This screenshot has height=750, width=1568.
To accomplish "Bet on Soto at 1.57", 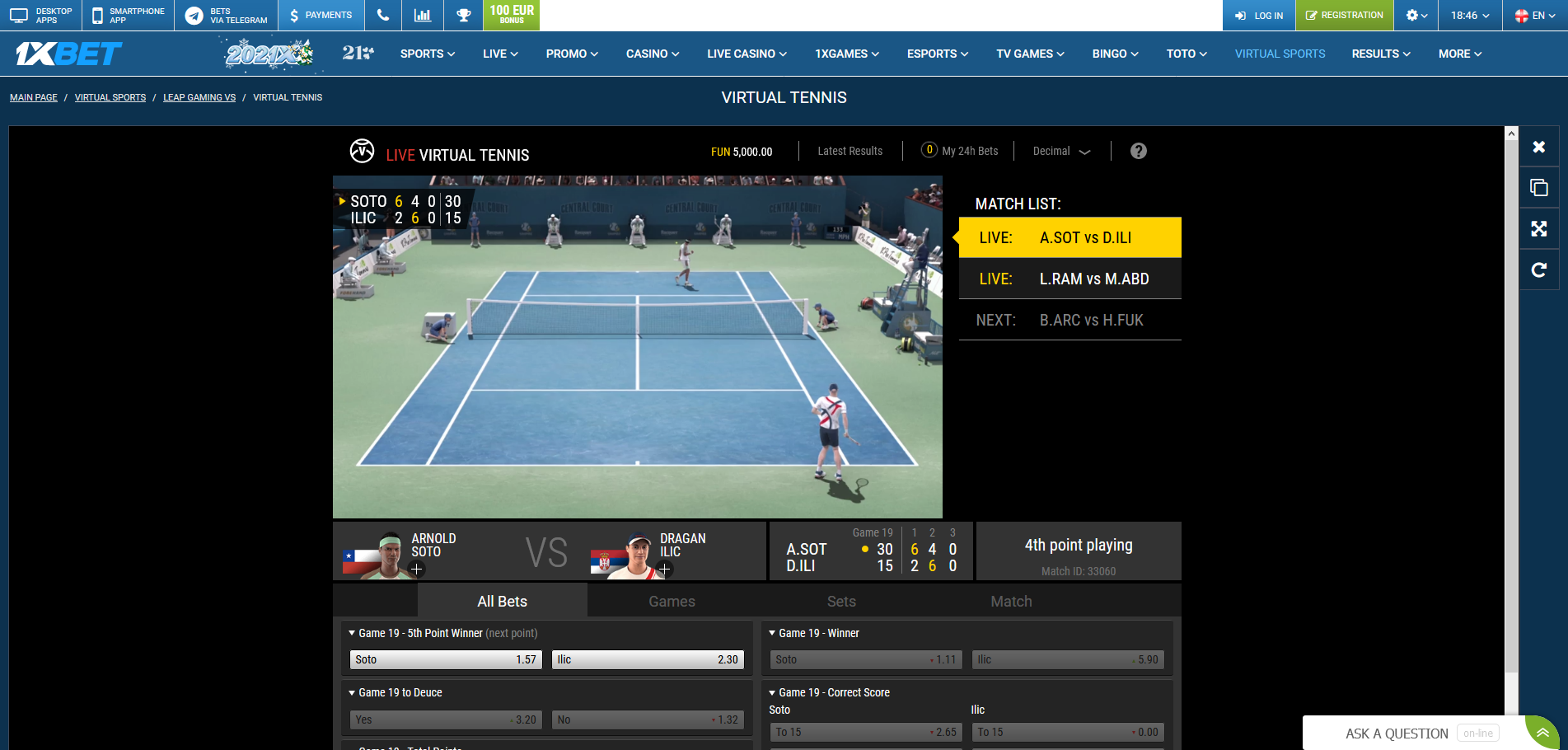I will tap(446, 659).
